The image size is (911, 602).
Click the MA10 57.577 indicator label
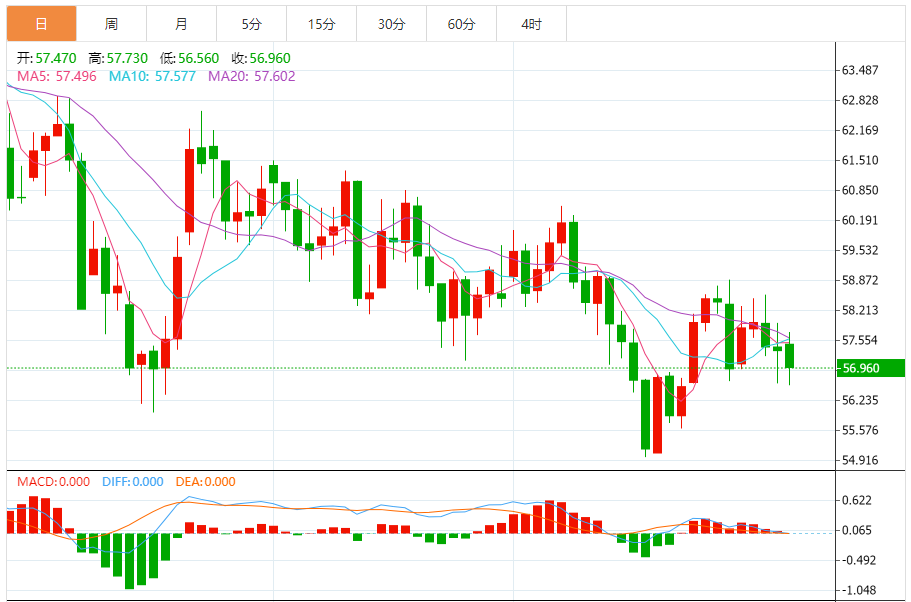(152, 76)
